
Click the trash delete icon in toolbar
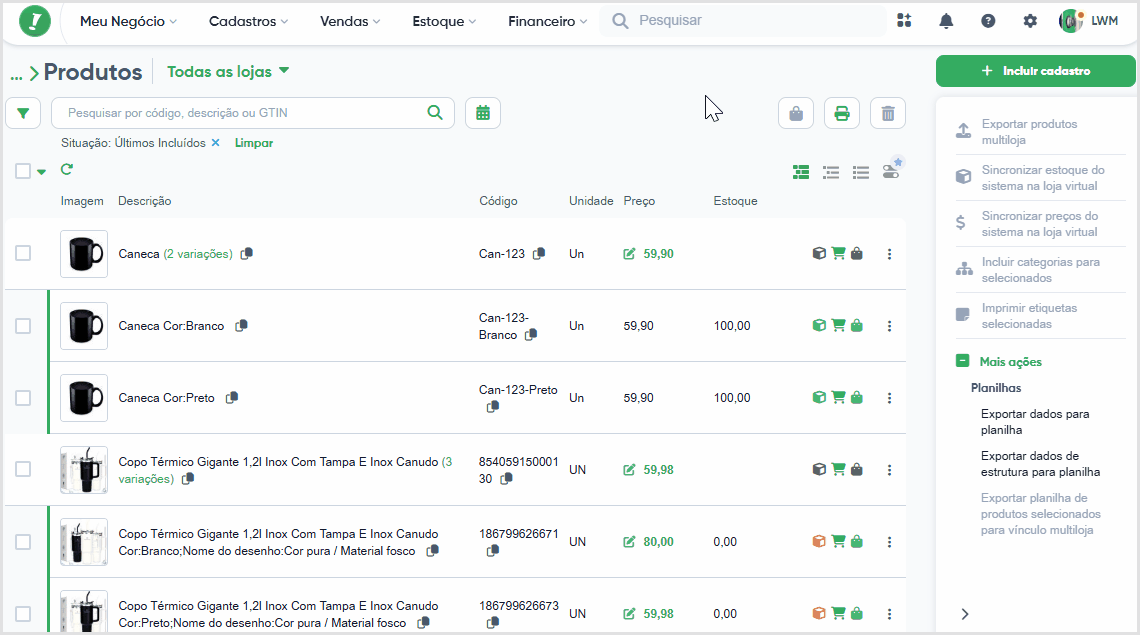click(888, 113)
